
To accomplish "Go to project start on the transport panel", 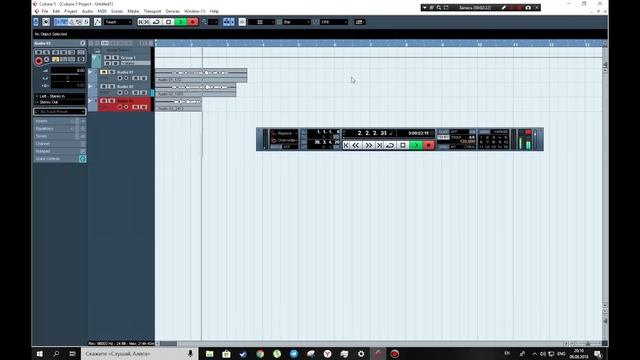I will pos(346,145).
